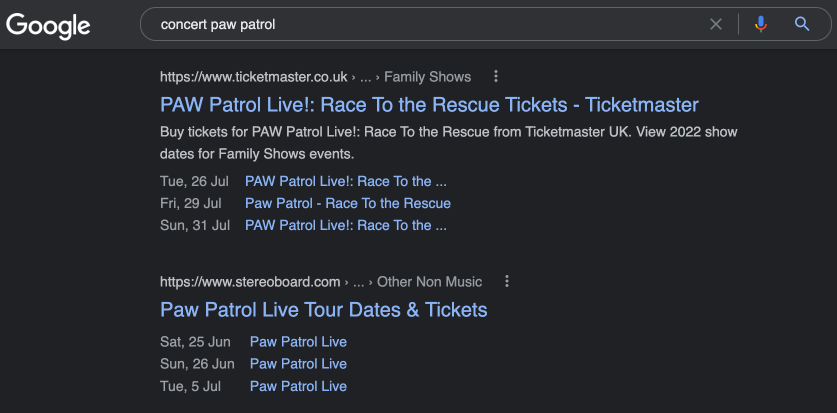
Task: Open the Sun, 31 Jul PAW Patrol Live event link
Action: (345, 225)
